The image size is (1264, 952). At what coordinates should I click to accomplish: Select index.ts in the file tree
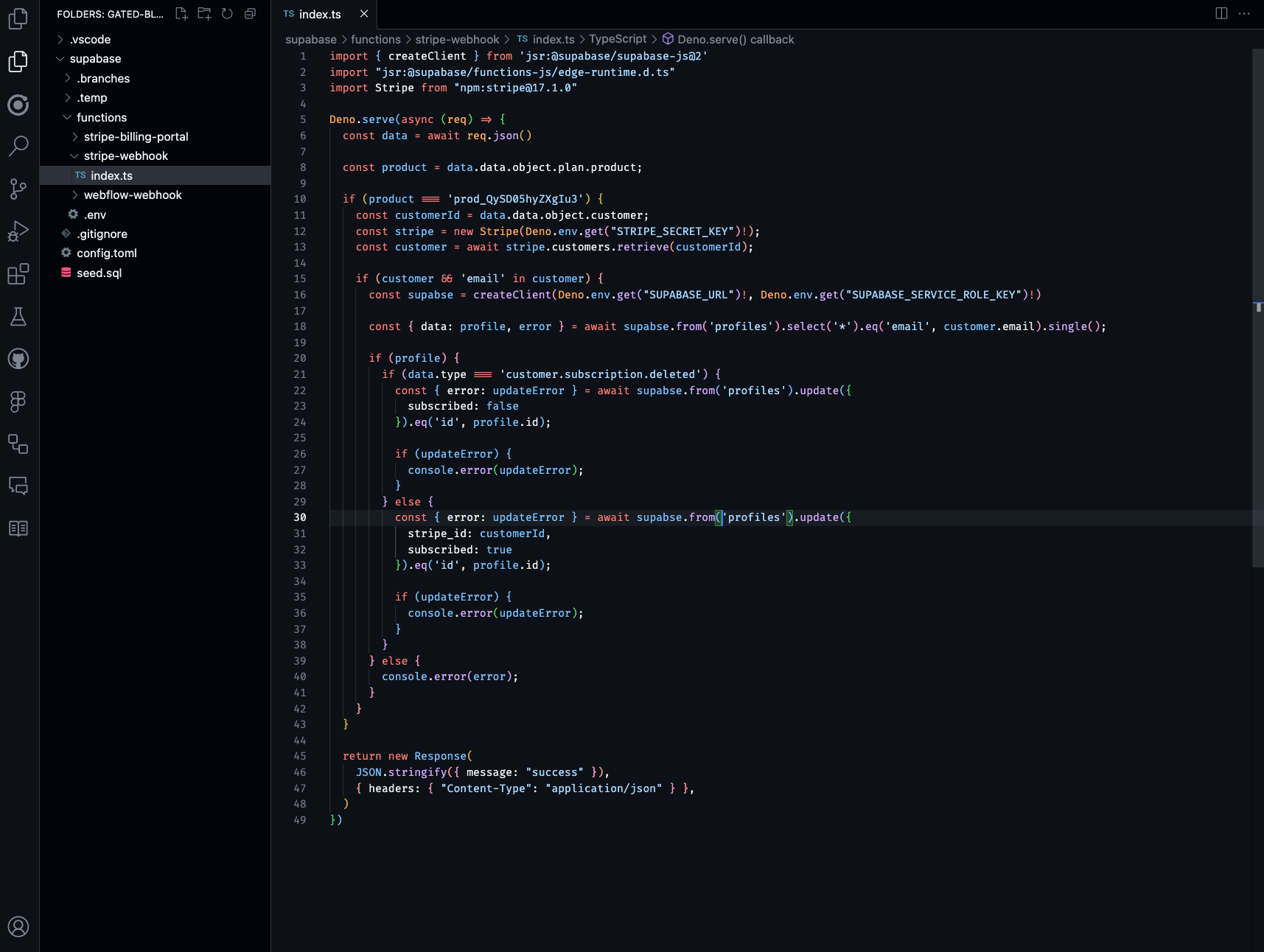click(155, 175)
